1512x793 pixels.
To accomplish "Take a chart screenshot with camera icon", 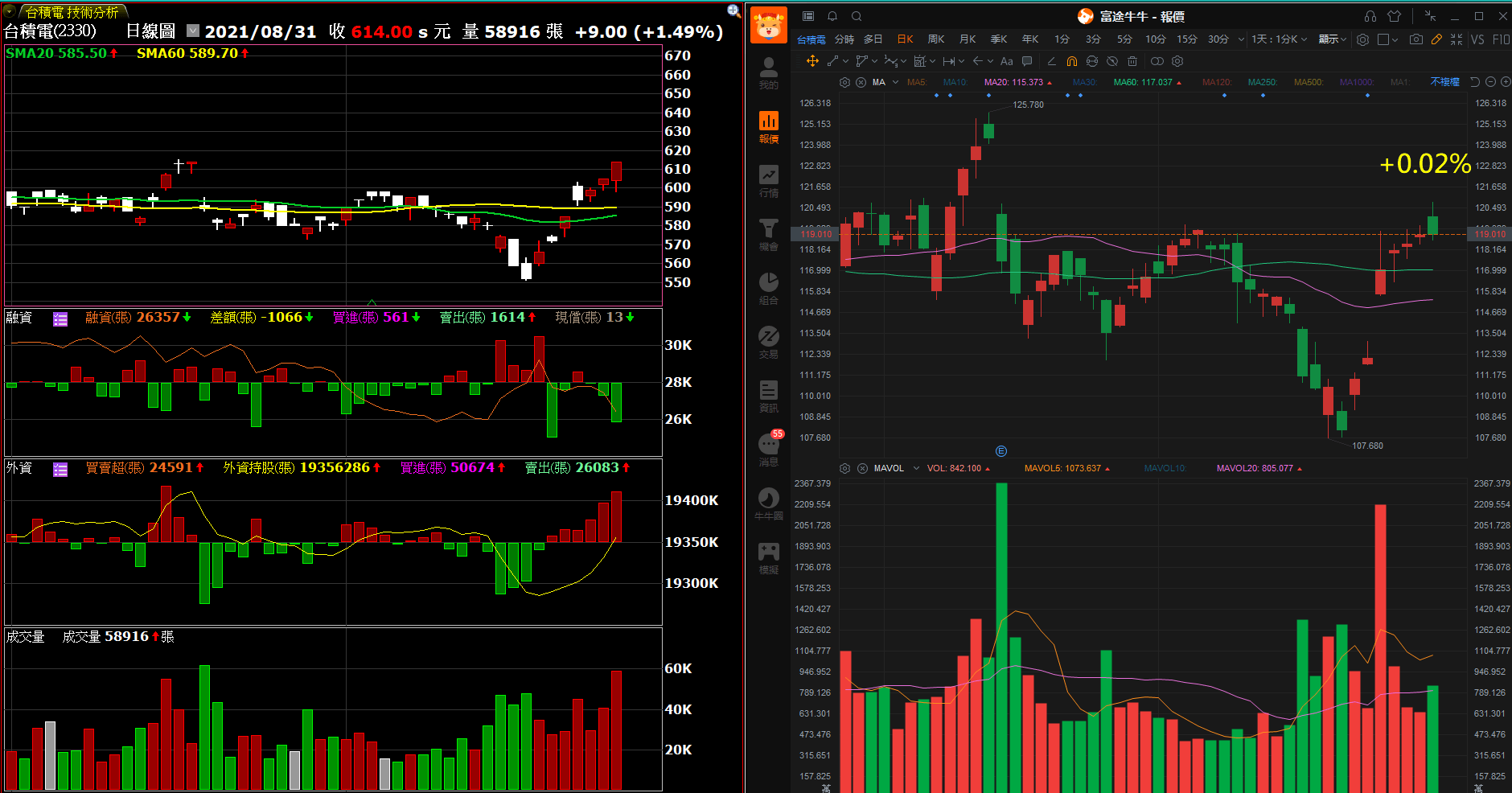I will (x=1415, y=39).
